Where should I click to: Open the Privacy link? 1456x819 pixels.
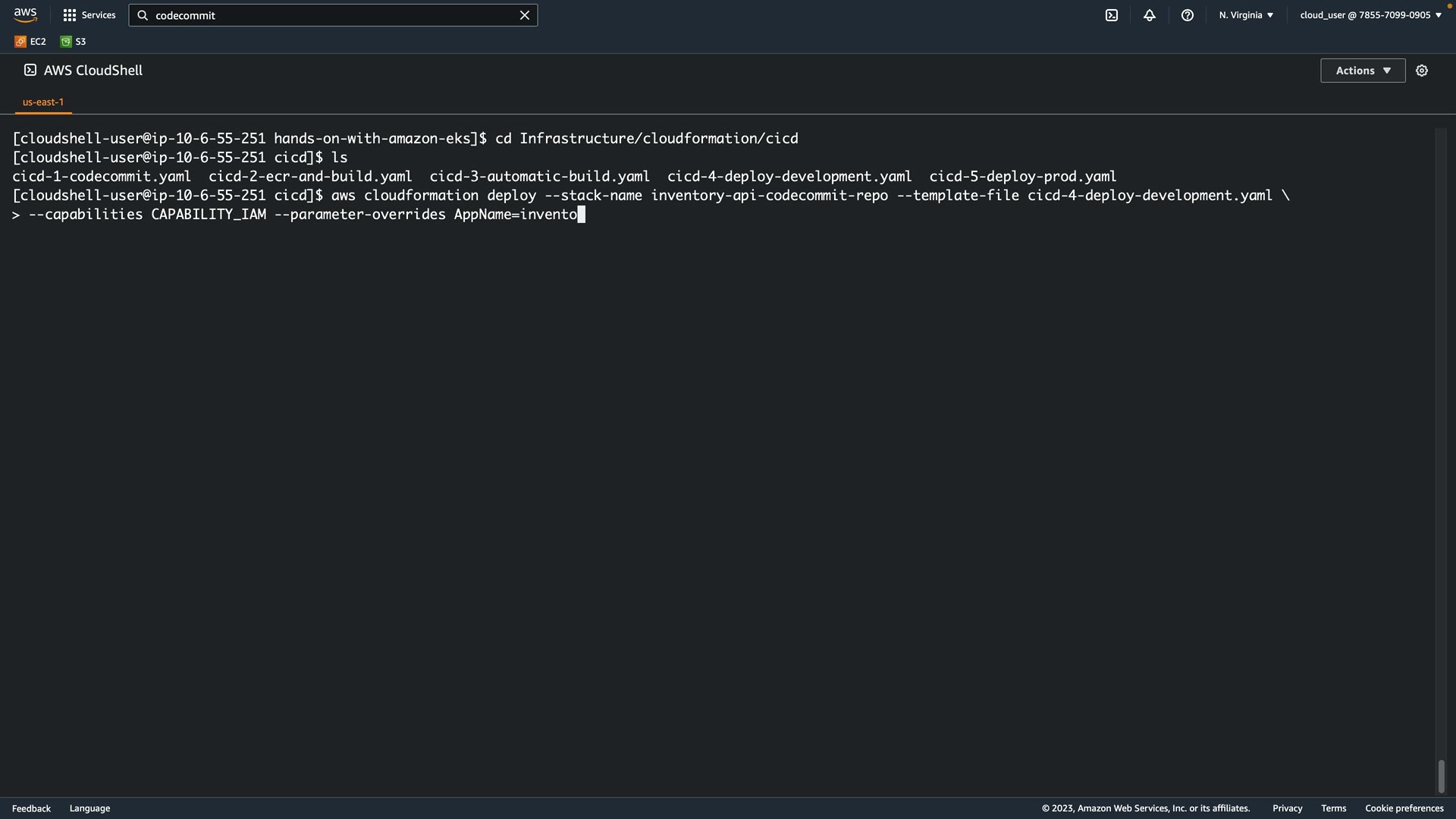click(x=1287, y=808)
